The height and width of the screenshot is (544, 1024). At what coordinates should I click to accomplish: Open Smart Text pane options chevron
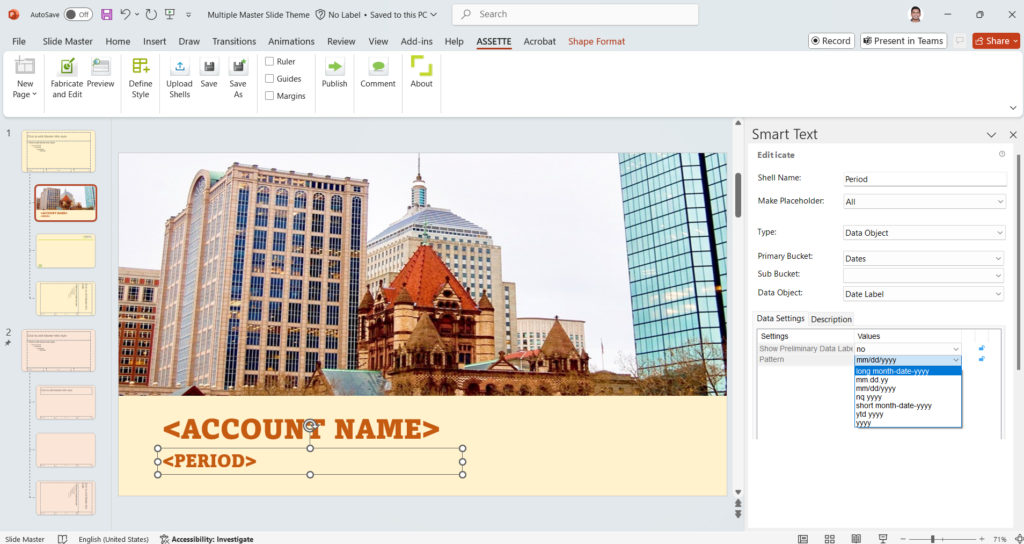coord(991,135)
